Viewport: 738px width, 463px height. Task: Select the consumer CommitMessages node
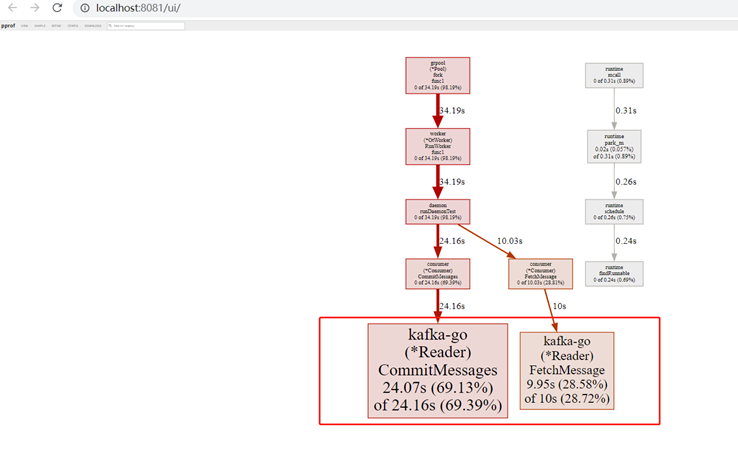pos(438,273)
